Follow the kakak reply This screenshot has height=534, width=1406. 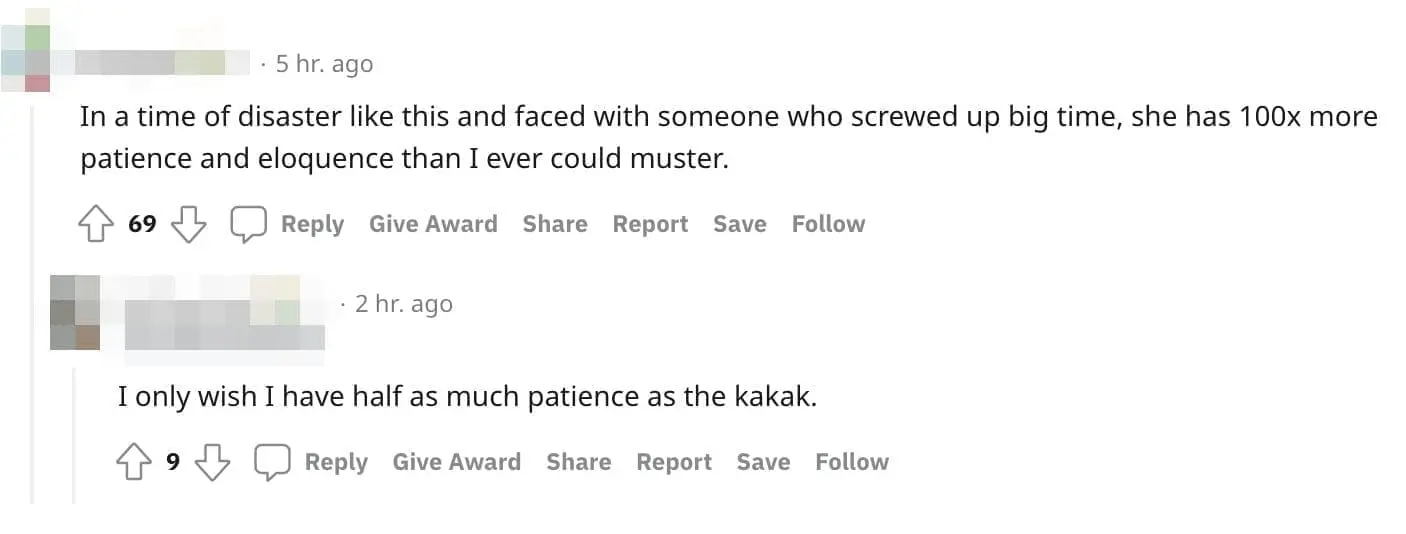[x=852, y=462]
